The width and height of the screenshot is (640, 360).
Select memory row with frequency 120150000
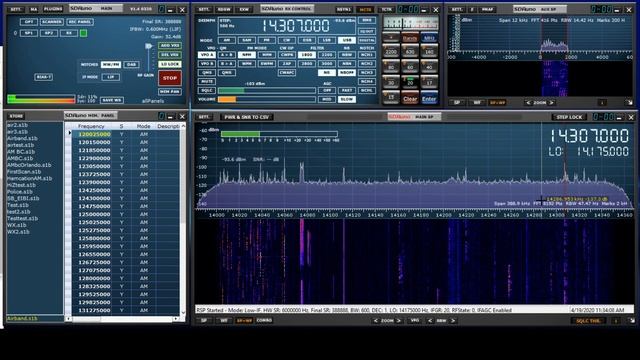pyautogui.click(x=125, y=142)
